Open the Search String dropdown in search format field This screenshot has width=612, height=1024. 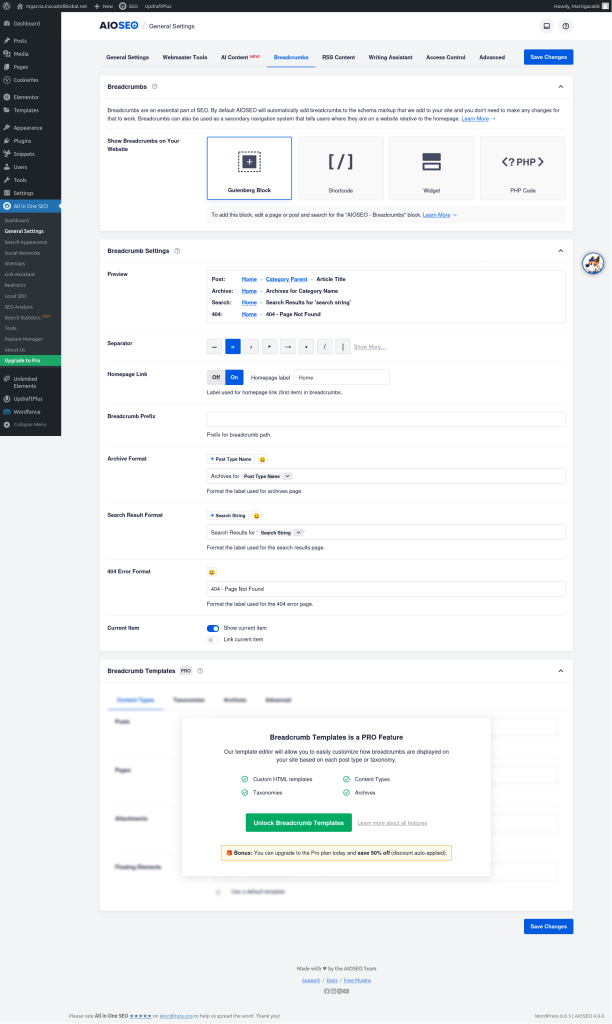pos(282,533)
